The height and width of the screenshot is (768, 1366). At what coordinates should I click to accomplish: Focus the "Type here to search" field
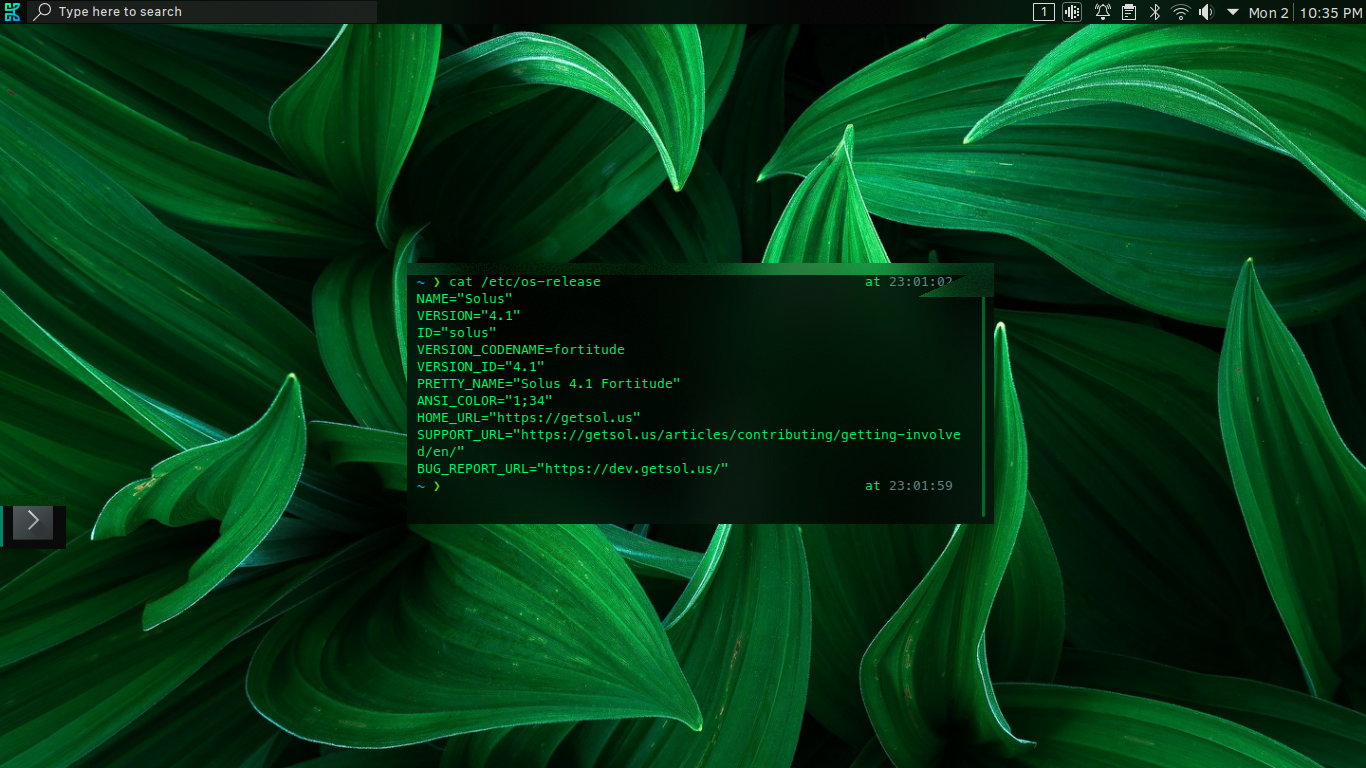click(202, 12)
